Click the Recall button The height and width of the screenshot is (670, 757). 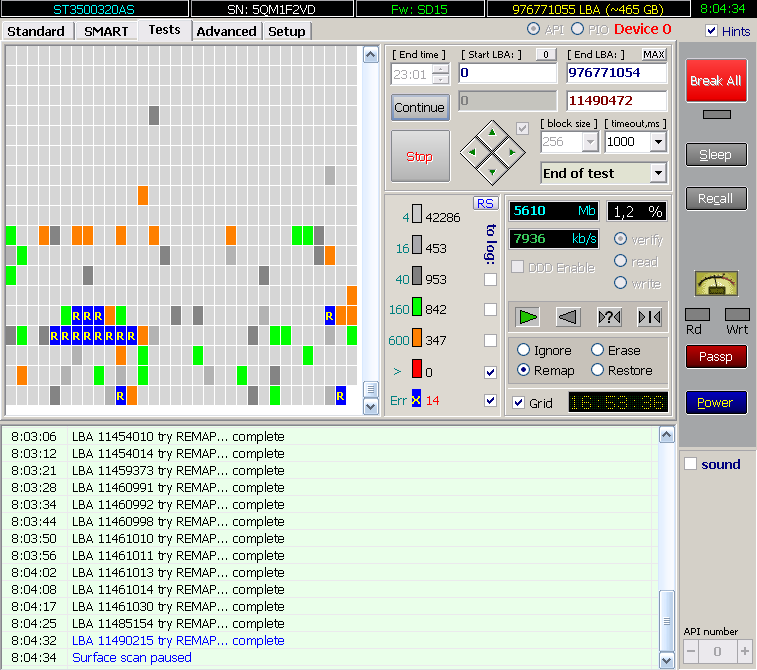(716, 198)
